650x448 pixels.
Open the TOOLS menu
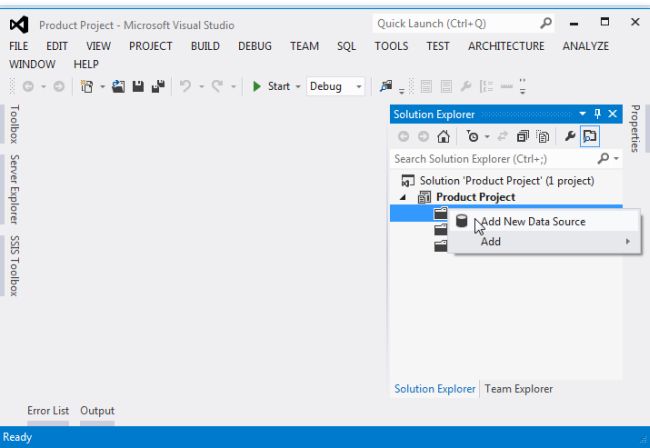click(x=391, y=46)
